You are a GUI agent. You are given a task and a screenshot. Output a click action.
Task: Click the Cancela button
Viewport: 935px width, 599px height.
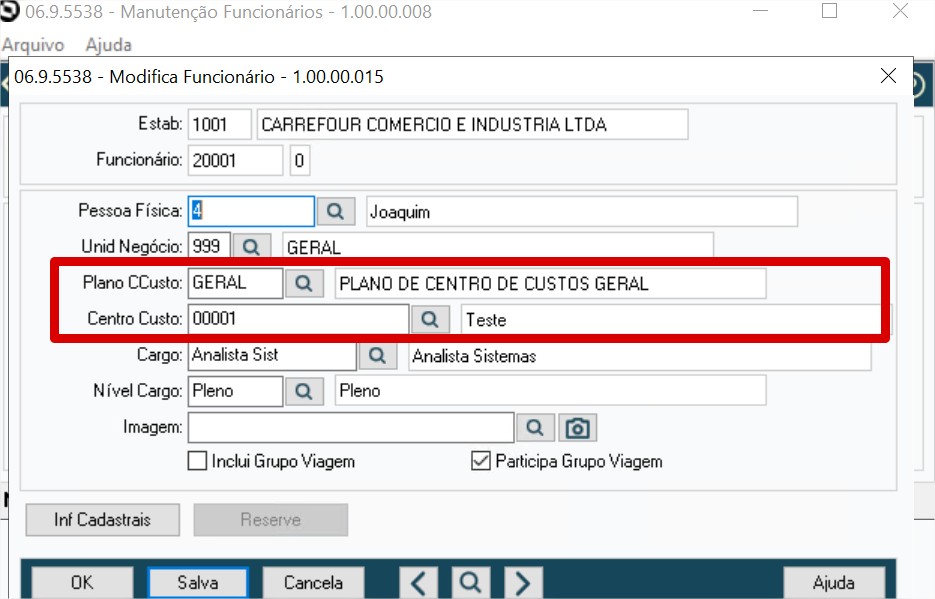point(313,582)
